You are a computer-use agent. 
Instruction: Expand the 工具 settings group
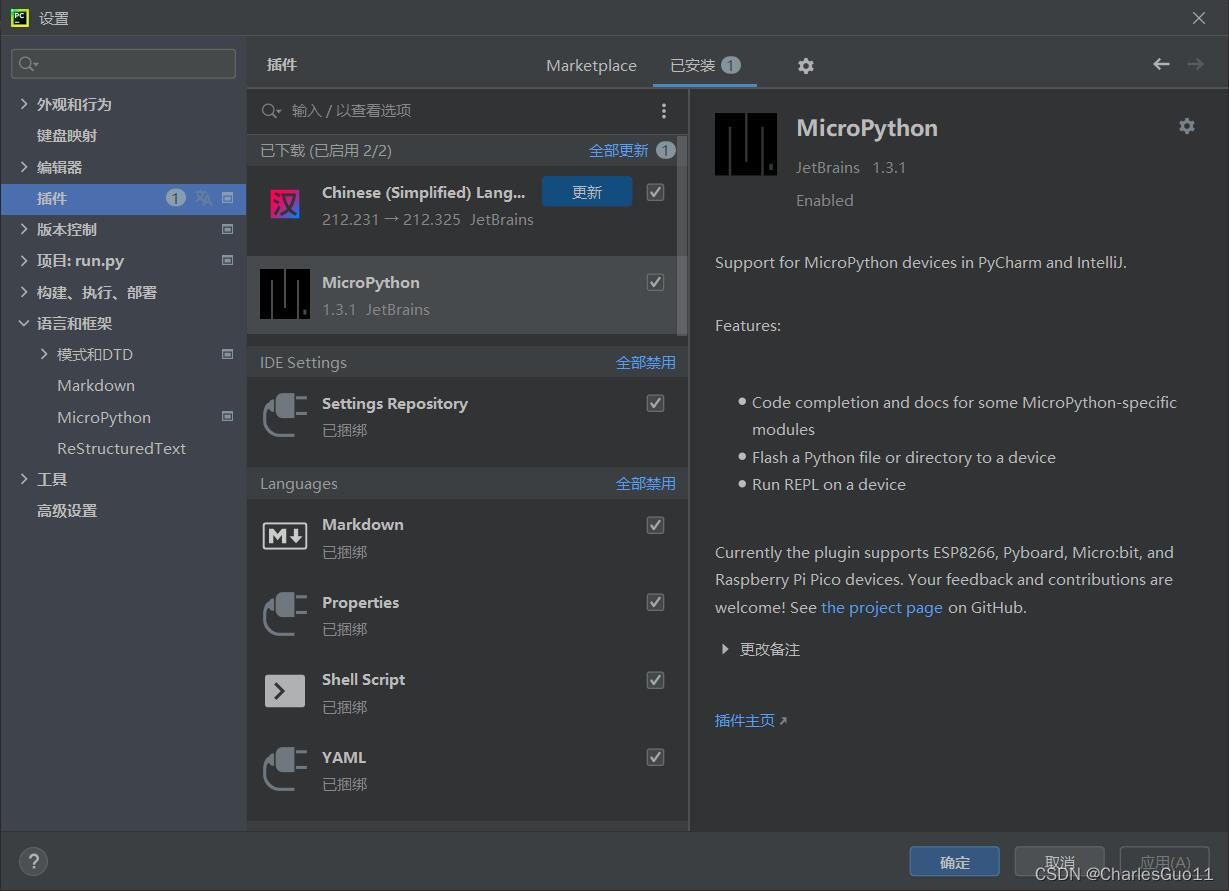pyautogui.click(x=24, y=479)
